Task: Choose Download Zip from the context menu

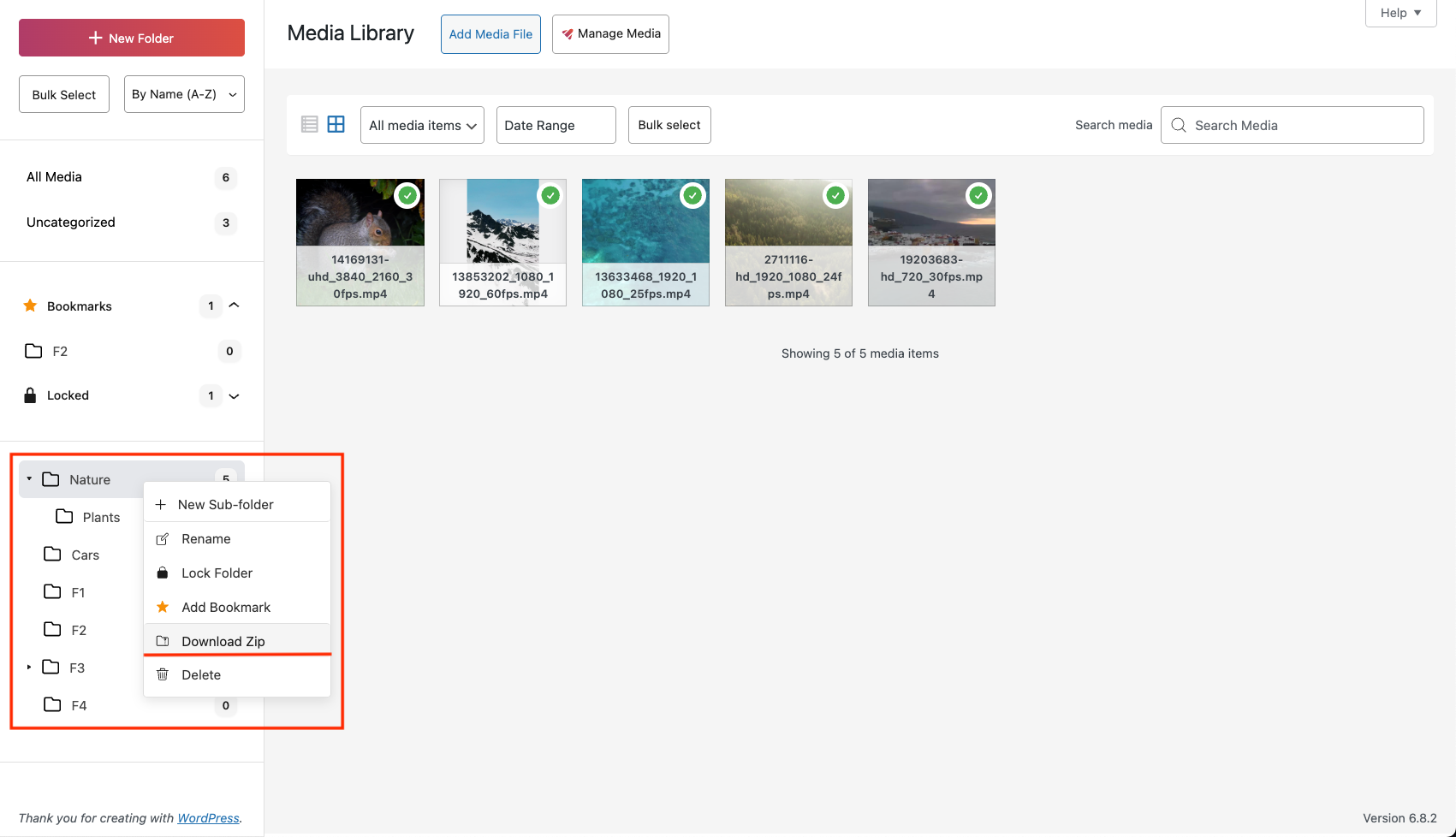Action: coord(222,640)
